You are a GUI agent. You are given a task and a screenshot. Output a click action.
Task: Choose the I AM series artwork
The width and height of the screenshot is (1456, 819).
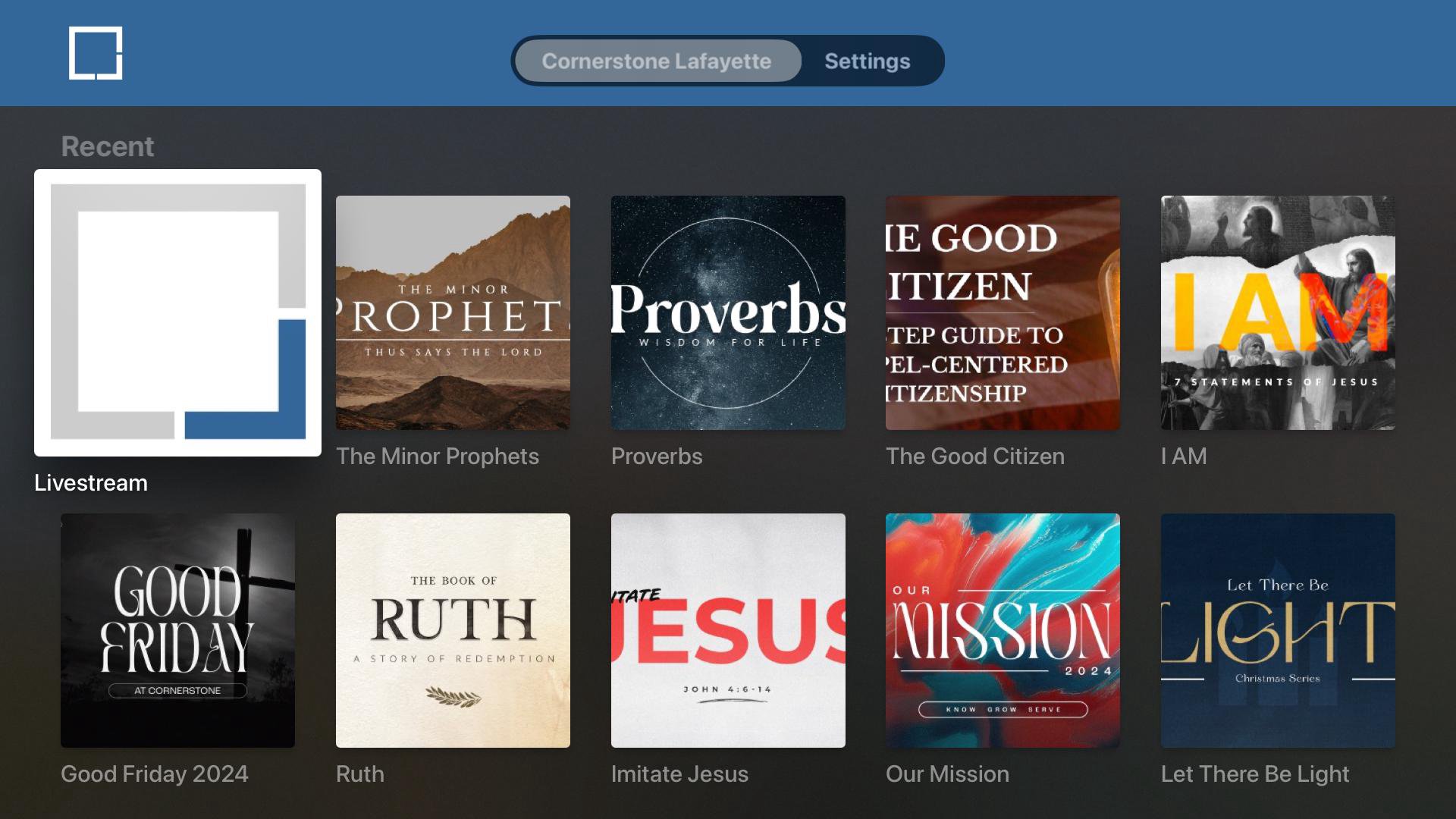tap(1278, 312)
